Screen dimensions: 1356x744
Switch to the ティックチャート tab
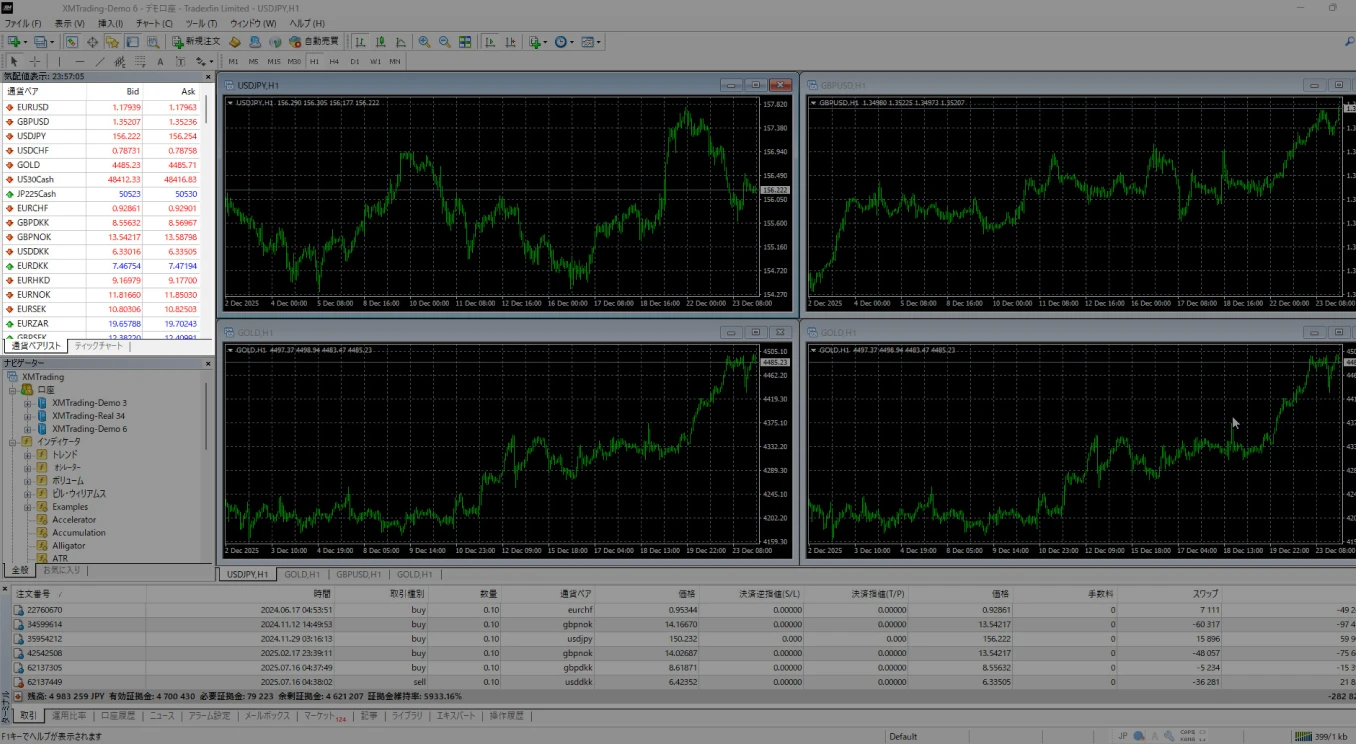click(x=100, y=344)
